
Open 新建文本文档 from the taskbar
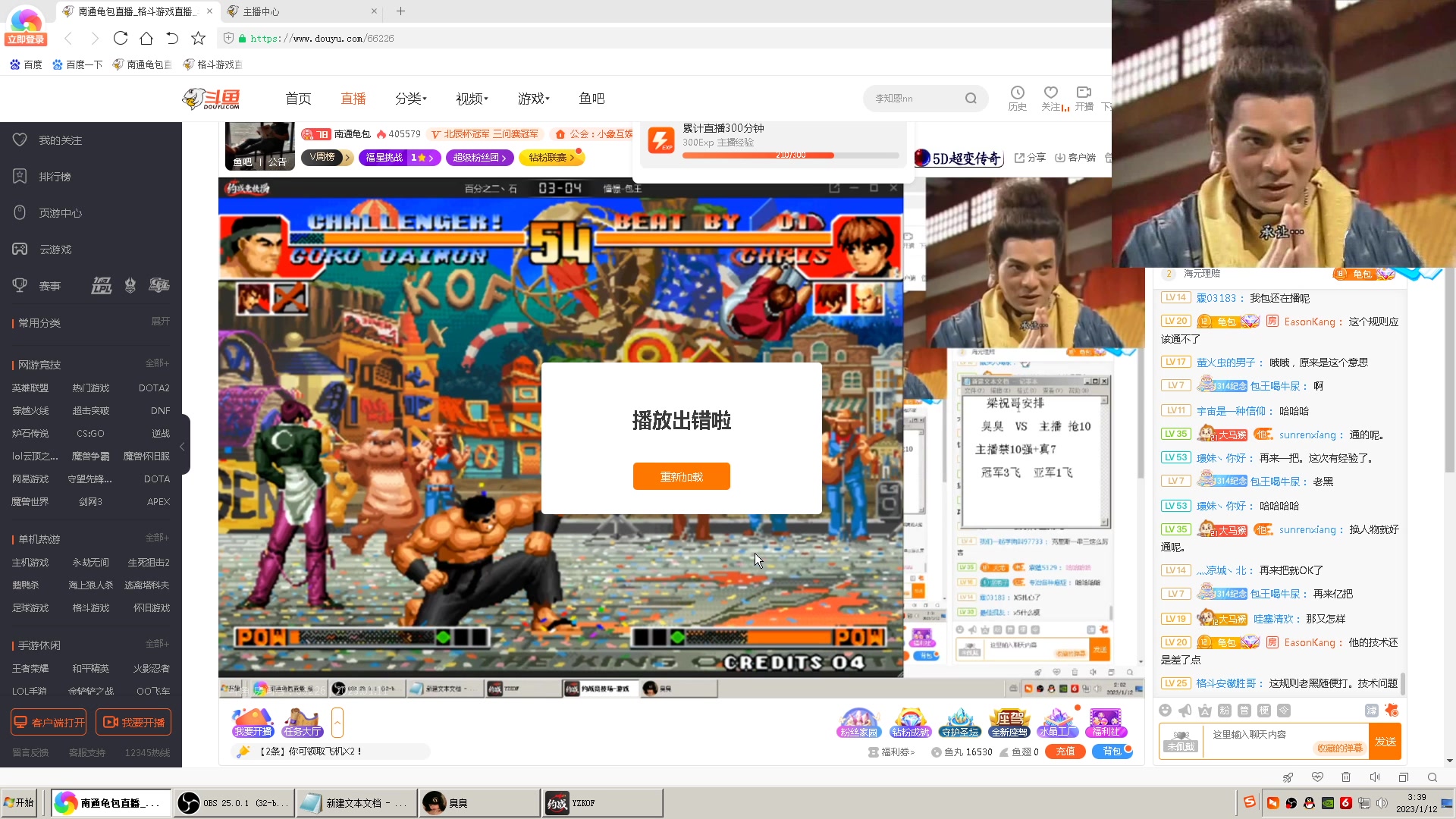tap(356, 803)
